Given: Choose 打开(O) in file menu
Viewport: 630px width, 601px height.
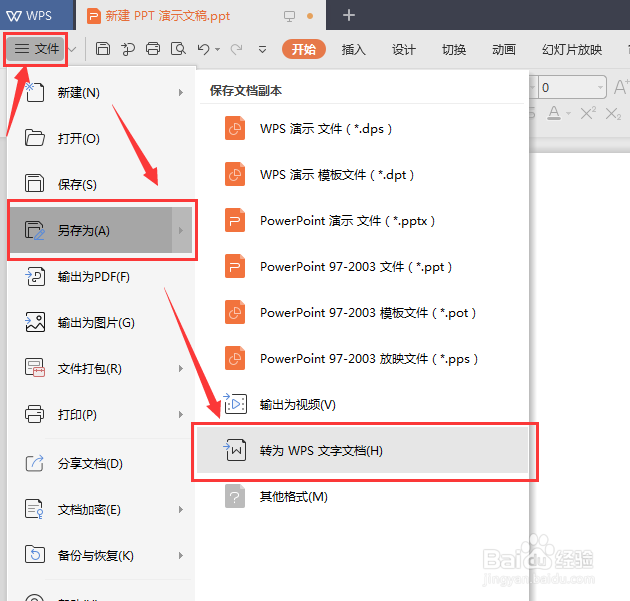Looking at the screenshot, I should click(x=102, y=139).
